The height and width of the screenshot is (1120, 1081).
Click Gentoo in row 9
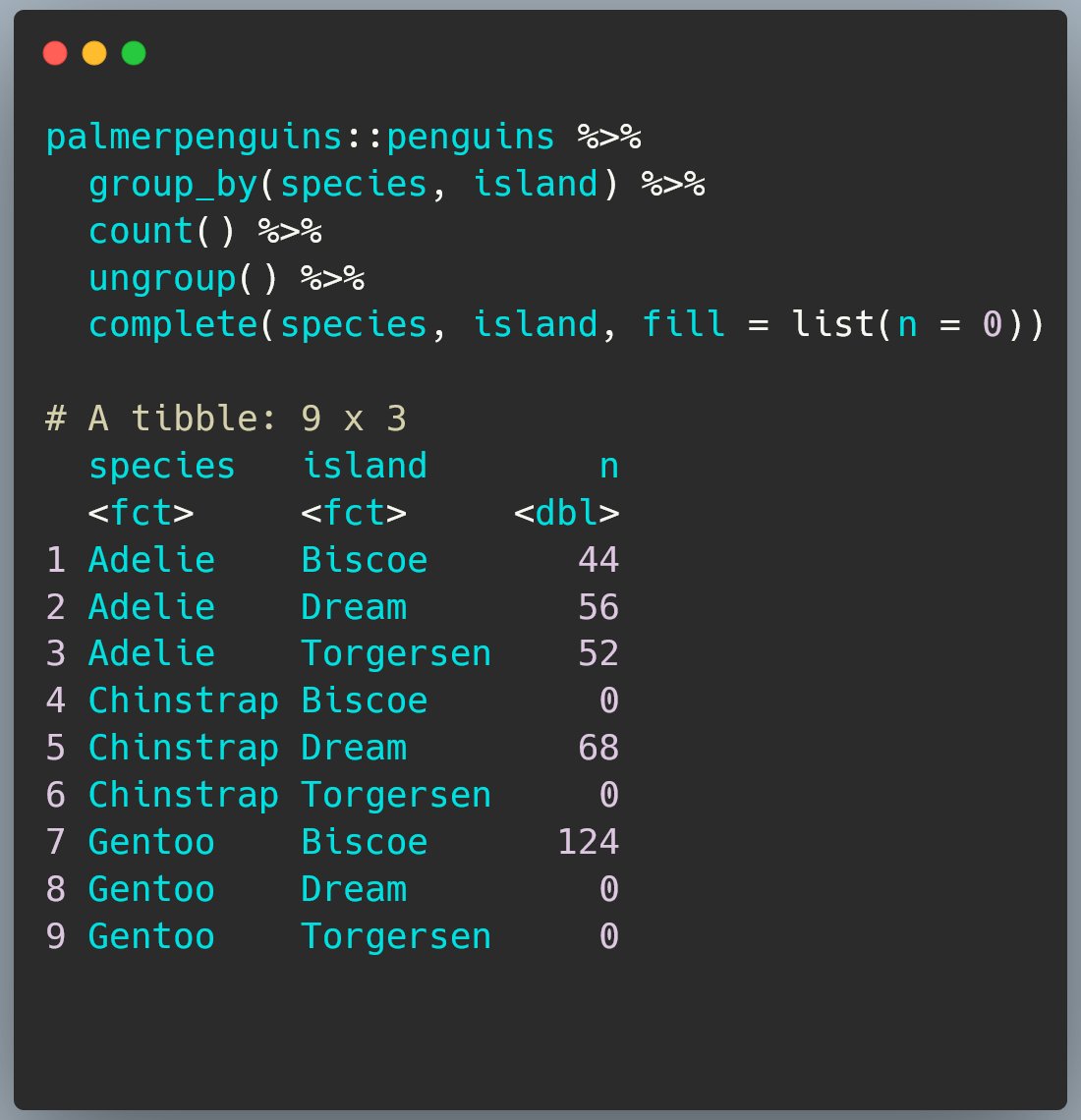pyautogui.click(x=151, y=936)
